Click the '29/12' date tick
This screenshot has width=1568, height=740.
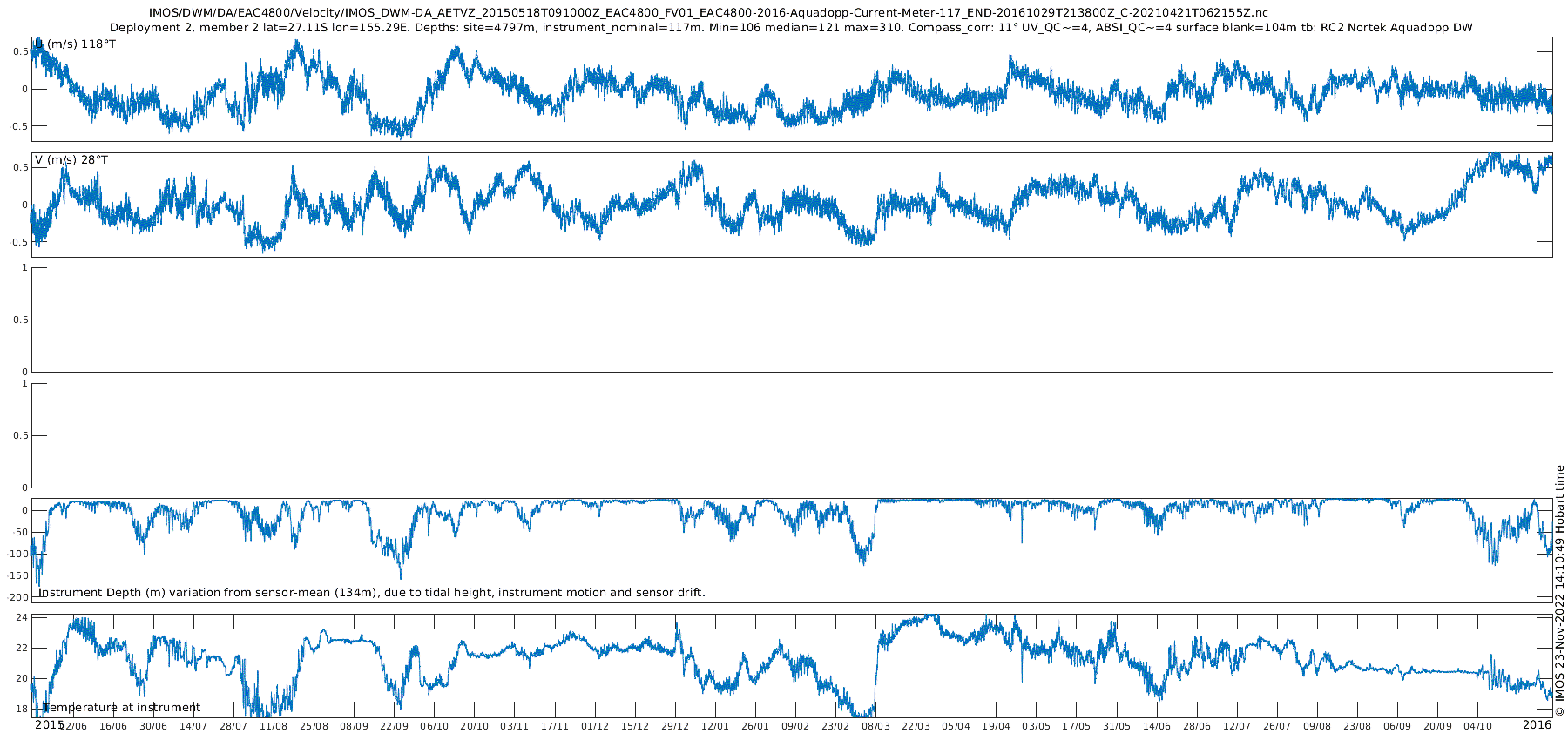675,726
